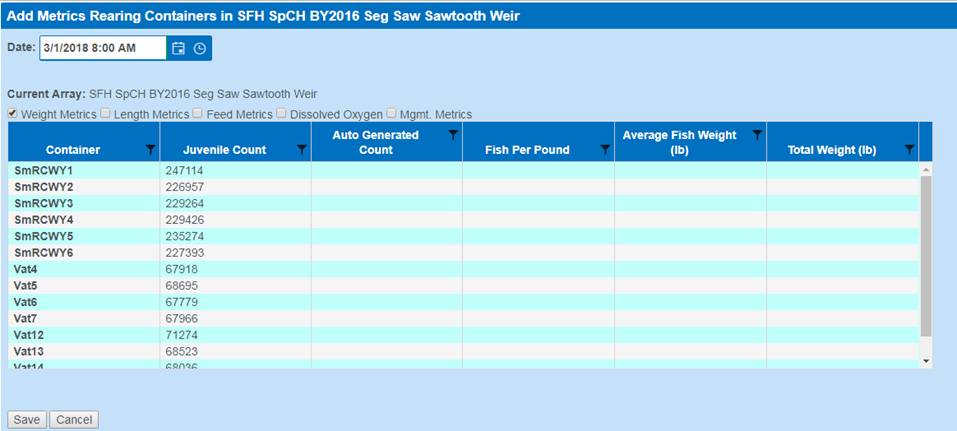The image size is (957, 431).
Task: Click the Total Weight filter icon
Action: tap(909, 150)
